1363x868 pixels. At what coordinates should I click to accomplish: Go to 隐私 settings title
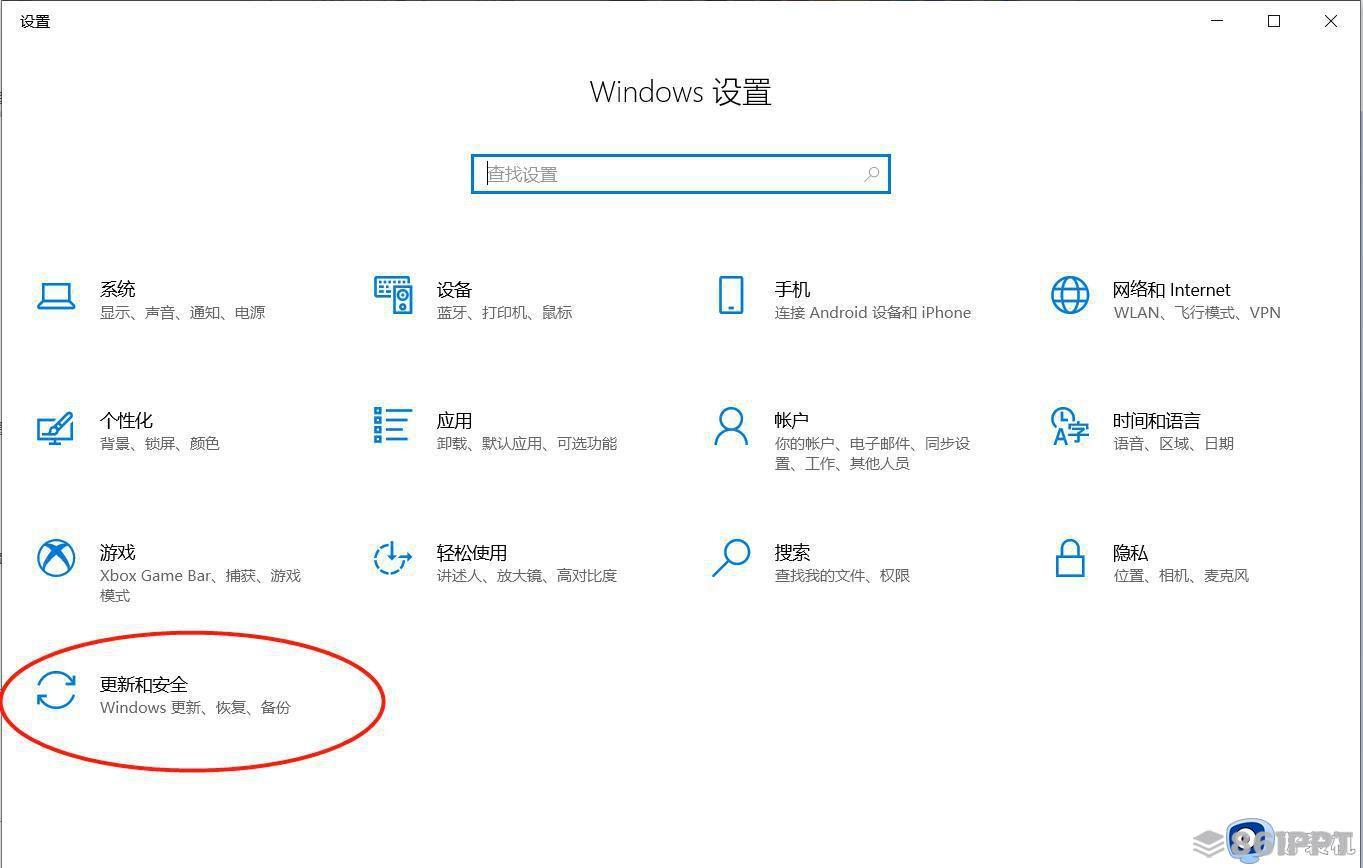1130,552
